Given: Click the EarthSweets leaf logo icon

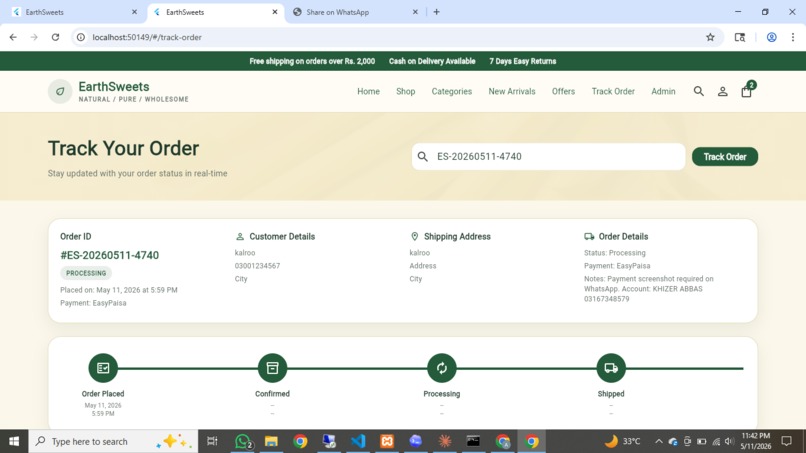Looking at the screenshot, I should 60,92.
